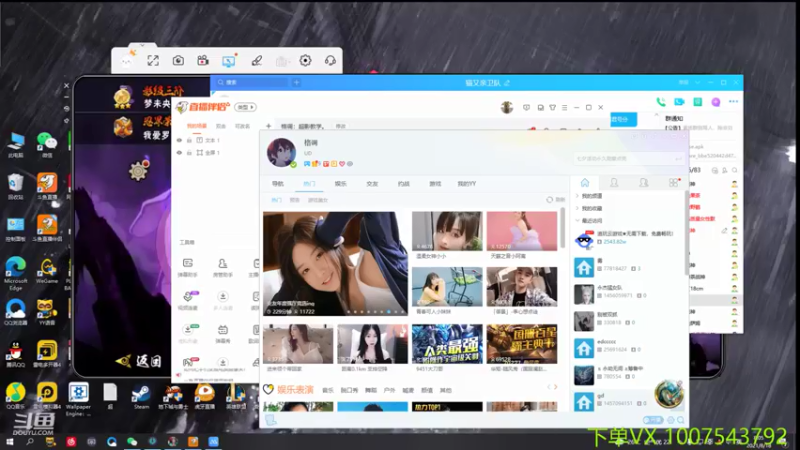Click the QQ search box in blue title bar
The image size is (800, 450).
pyautogui.click(x=252, y=82)
